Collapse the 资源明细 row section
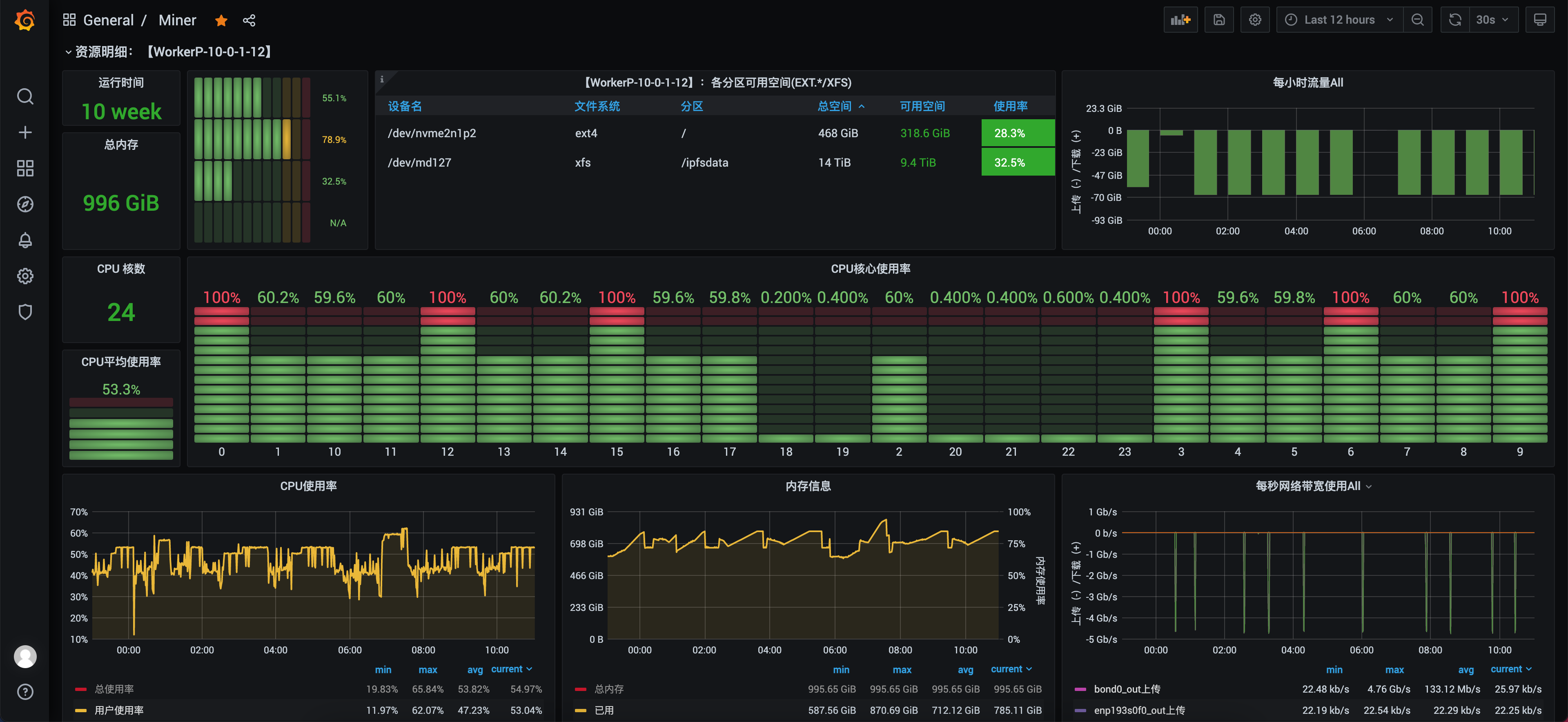Screen dimensions: 1568x722 (68, 52)
